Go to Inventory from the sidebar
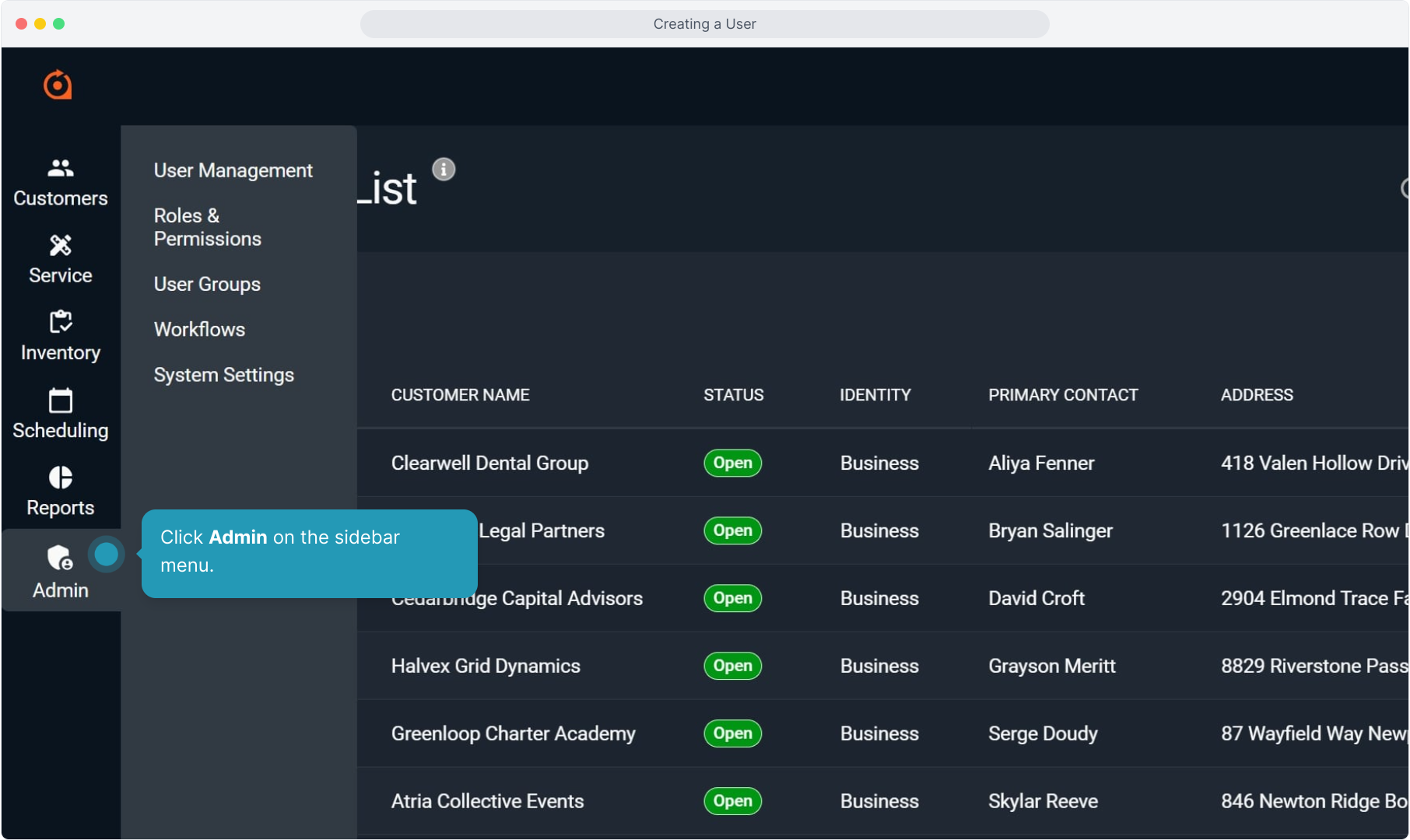The image size is (1410, 840). pos(61,336)
